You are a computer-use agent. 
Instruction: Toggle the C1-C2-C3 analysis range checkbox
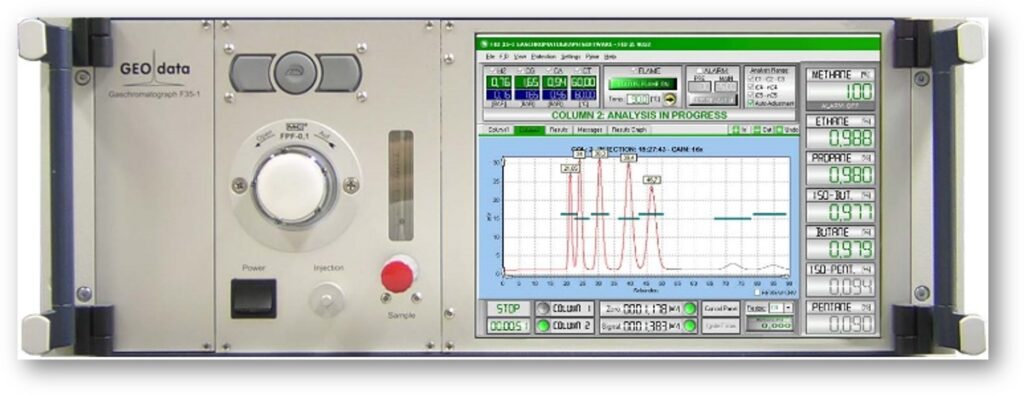(x=750, y=79)
